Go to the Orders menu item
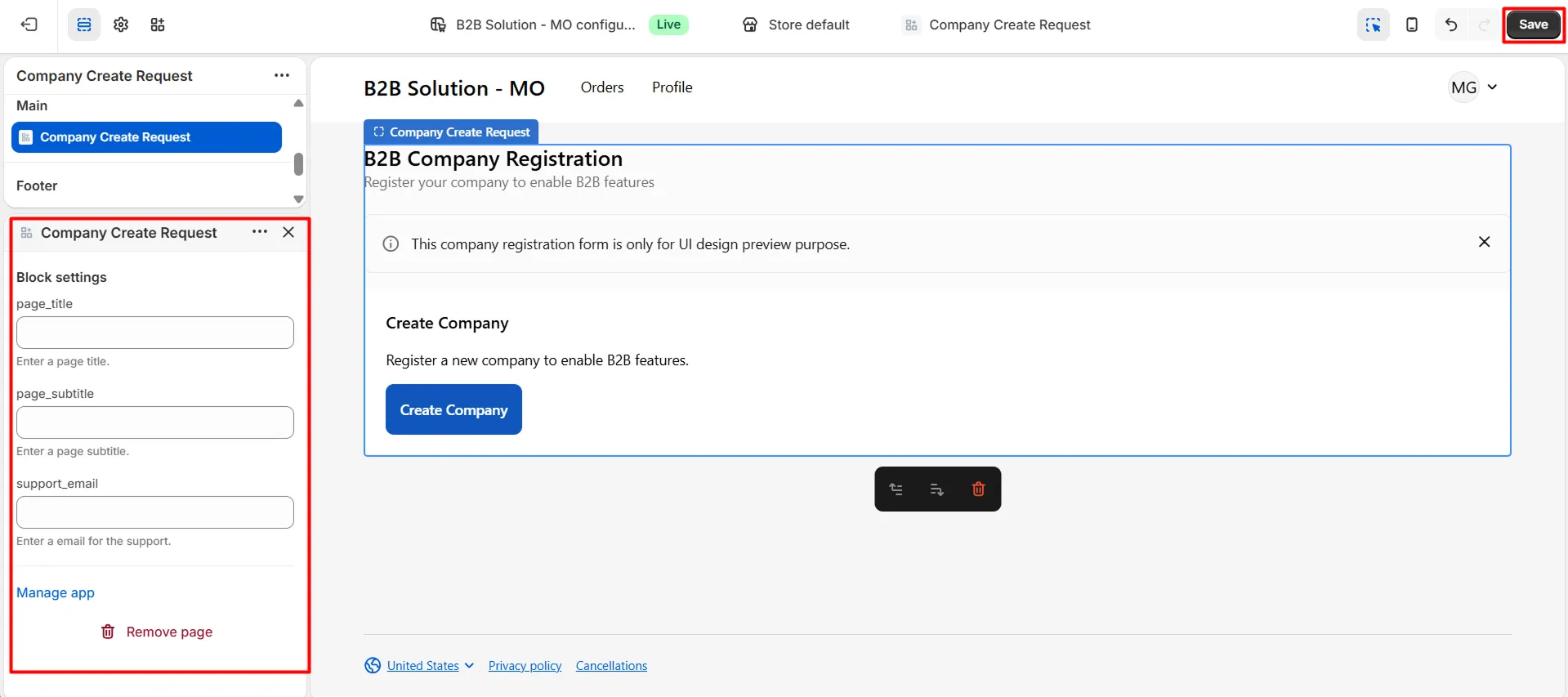This screenshot has width=1568, height=697. point(602,87)
